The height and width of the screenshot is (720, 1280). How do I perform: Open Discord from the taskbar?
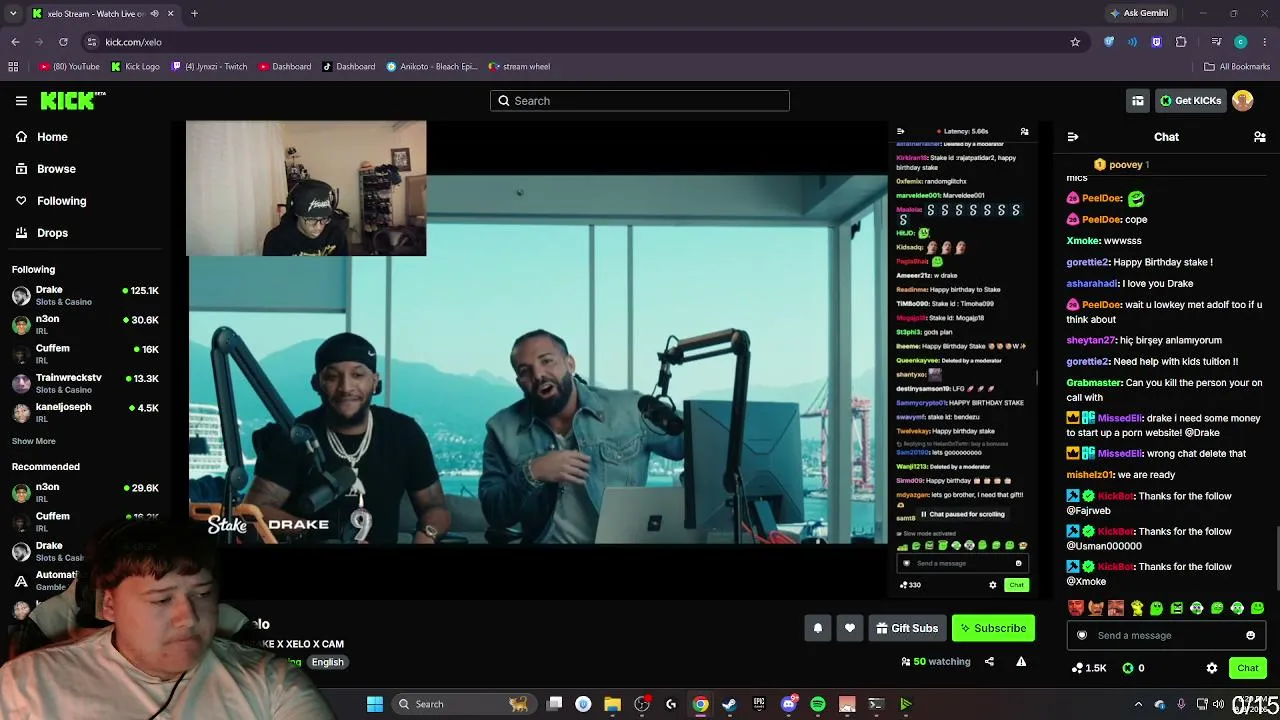tap(789, 704)
